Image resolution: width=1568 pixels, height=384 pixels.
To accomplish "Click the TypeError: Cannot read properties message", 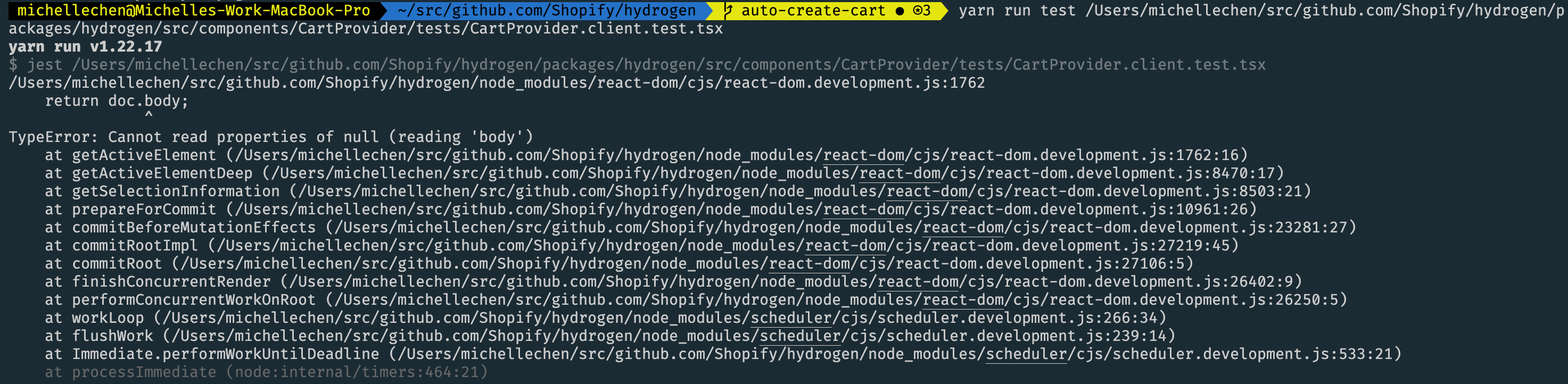I will point(271,137).
